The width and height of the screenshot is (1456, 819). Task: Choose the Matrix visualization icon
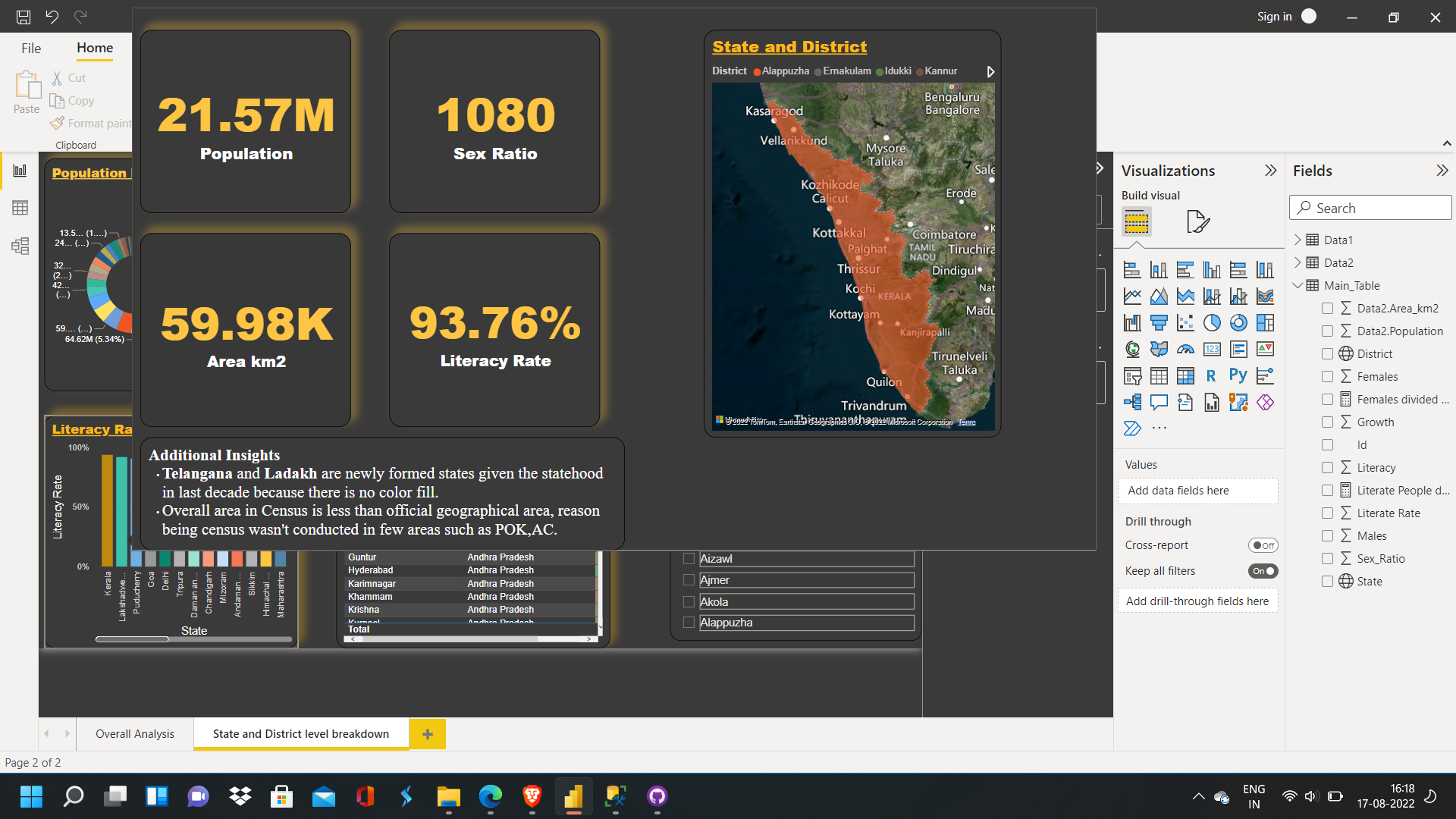(1185, 376)
